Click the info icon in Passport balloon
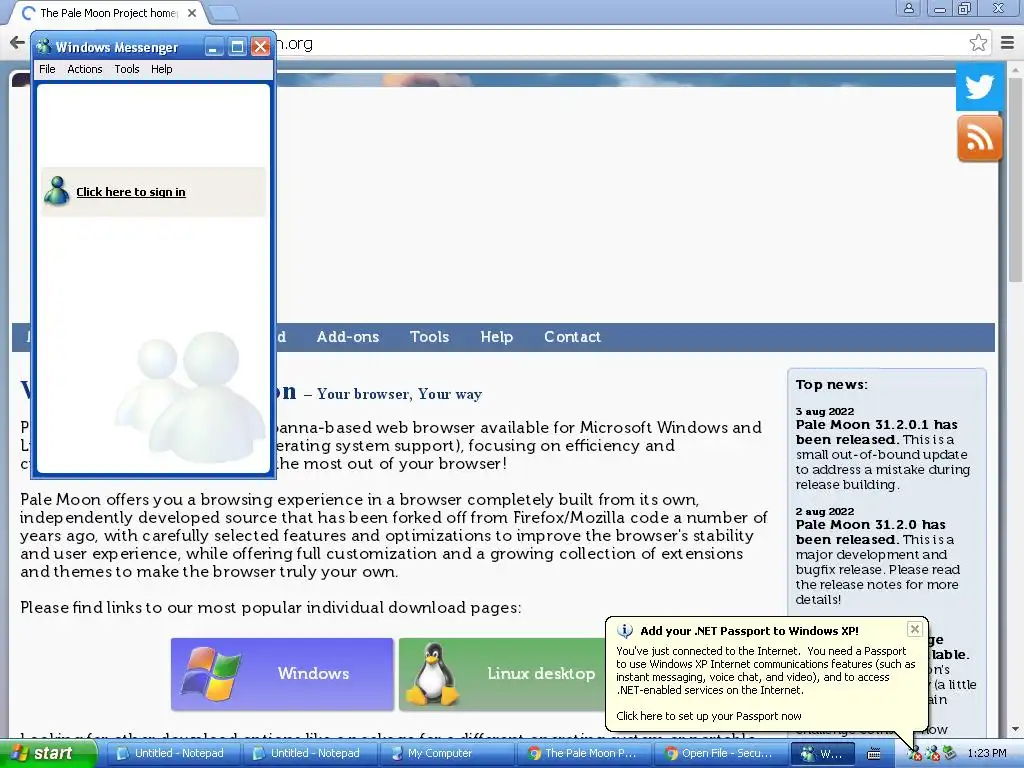The image size is (1024, 768). tap(625, 631)
